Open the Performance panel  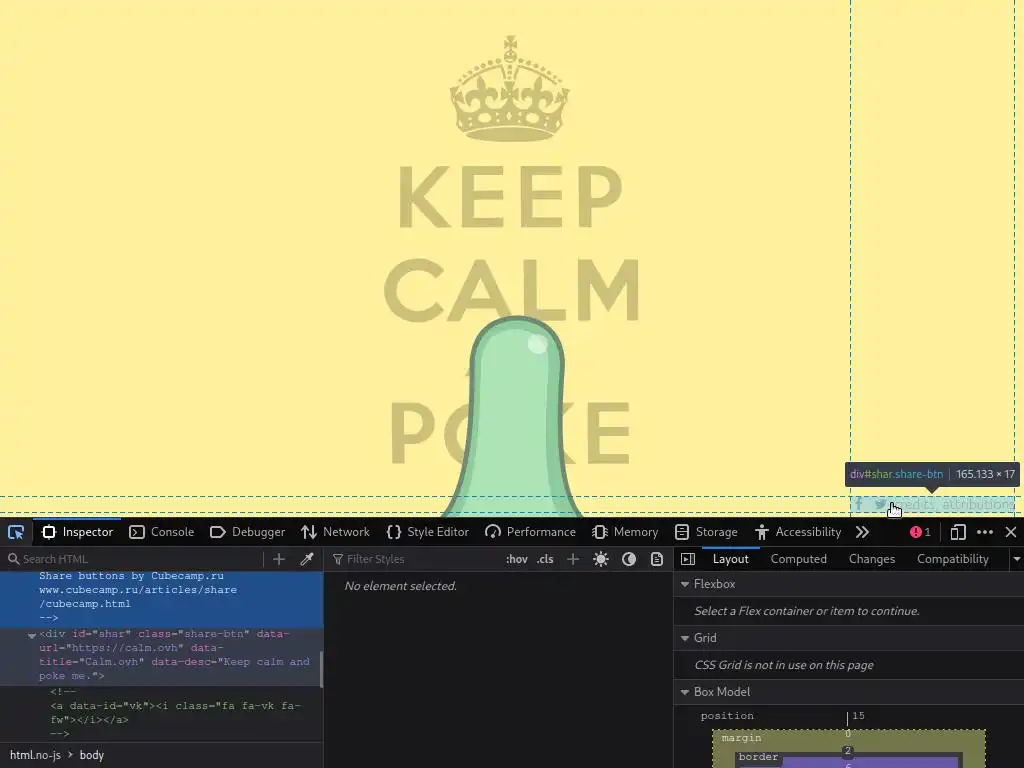coord(531,532)
